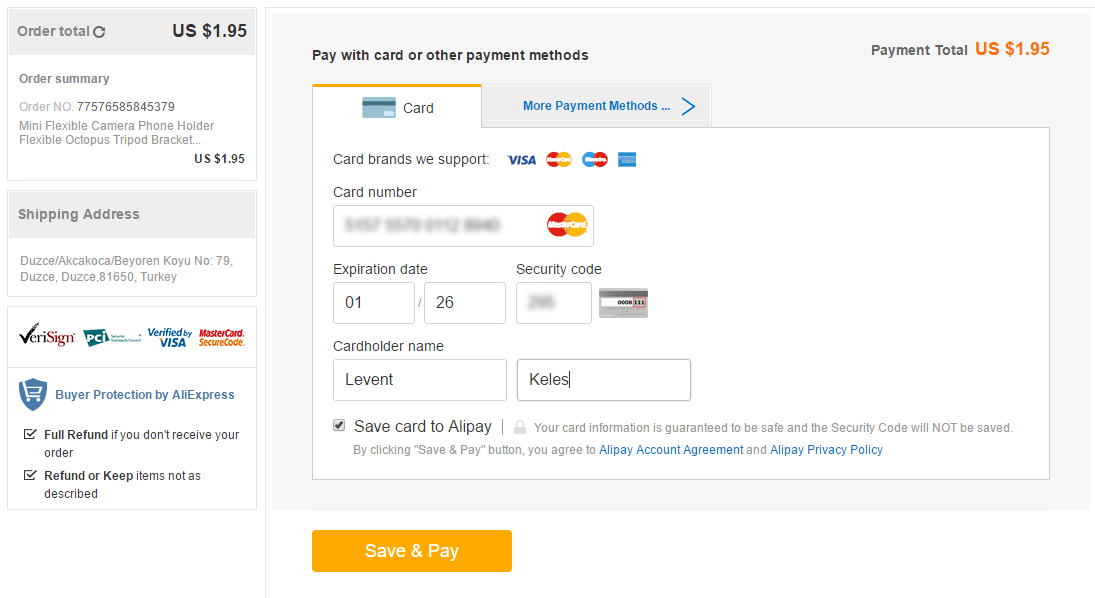Click the MasterCard SecureCode badge
This screenshot has width=1095, height=598.
pyautogui.click(x=221, y=337)
